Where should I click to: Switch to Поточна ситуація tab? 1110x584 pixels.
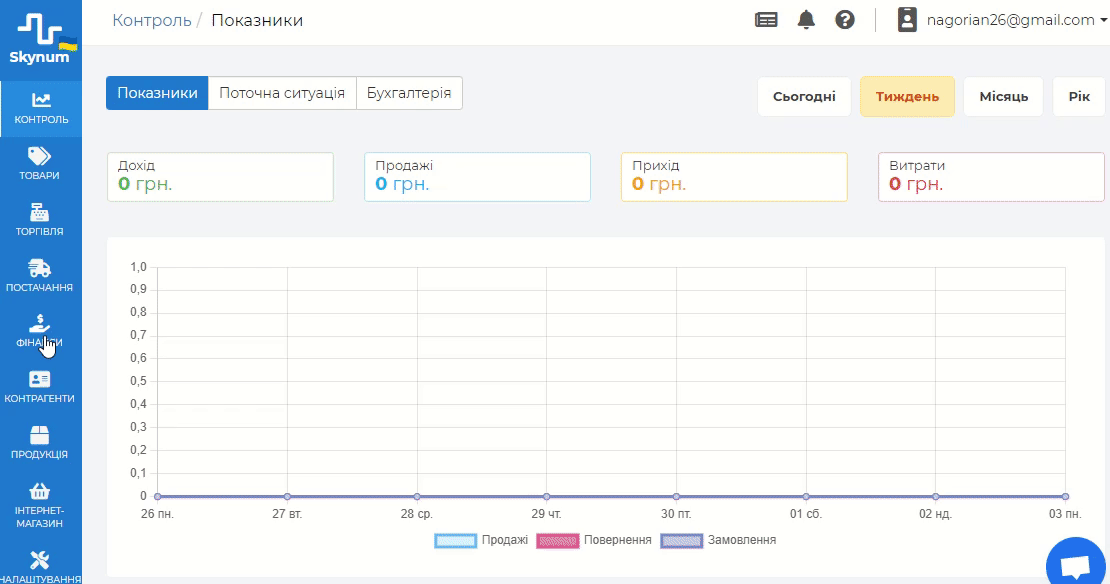click(x=282, y=93)
